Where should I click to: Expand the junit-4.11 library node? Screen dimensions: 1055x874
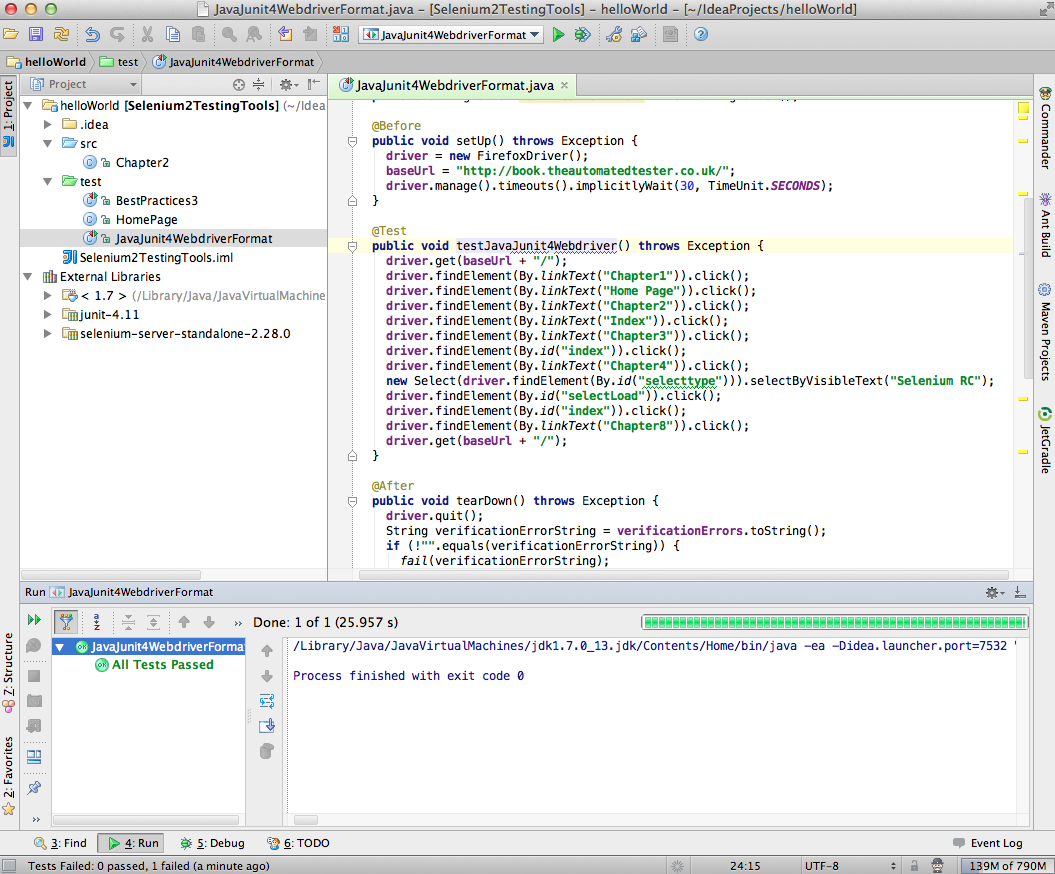point(47,314)
